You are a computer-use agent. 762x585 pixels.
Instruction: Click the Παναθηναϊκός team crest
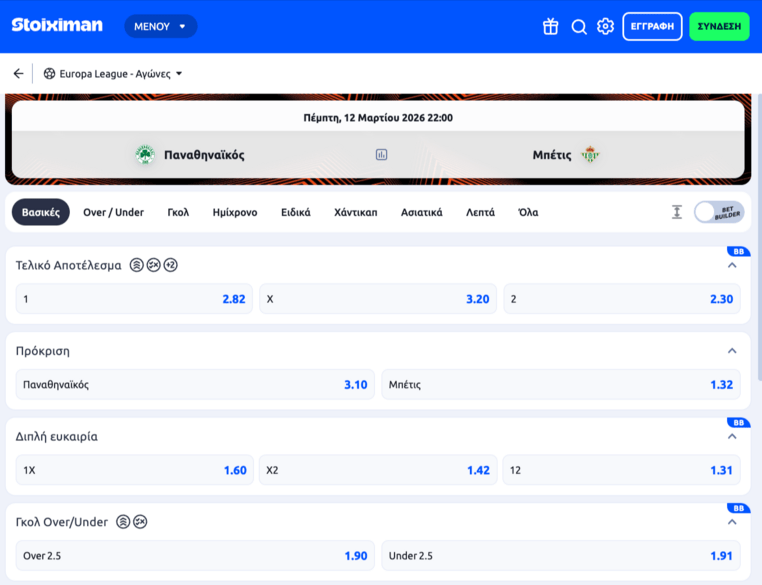coord(145,155)
